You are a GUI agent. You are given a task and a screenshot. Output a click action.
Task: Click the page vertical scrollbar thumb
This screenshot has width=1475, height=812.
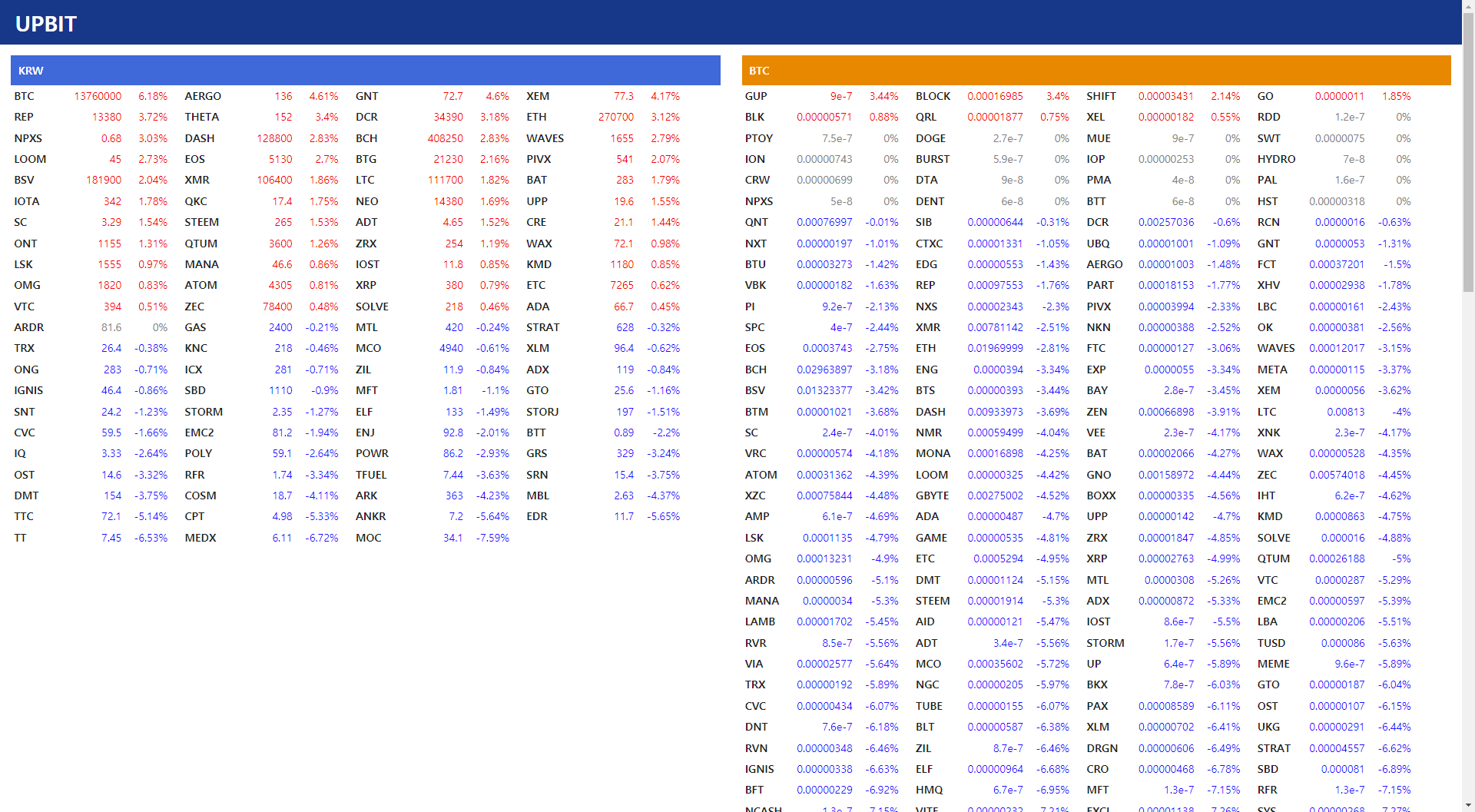point(1468,154)
